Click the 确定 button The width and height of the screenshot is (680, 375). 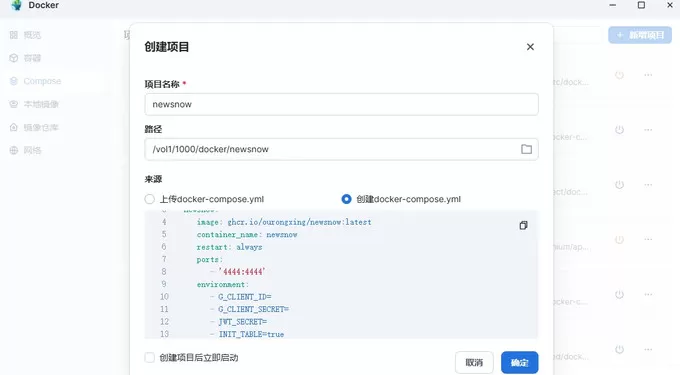(520, 362)
